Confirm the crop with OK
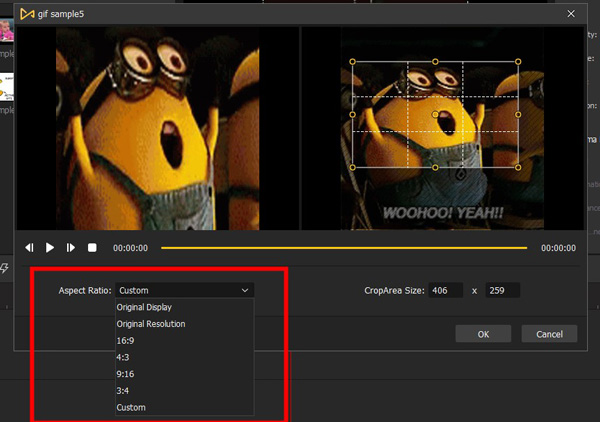This screenshot has height=422, width=600. (x=483, y=334)
